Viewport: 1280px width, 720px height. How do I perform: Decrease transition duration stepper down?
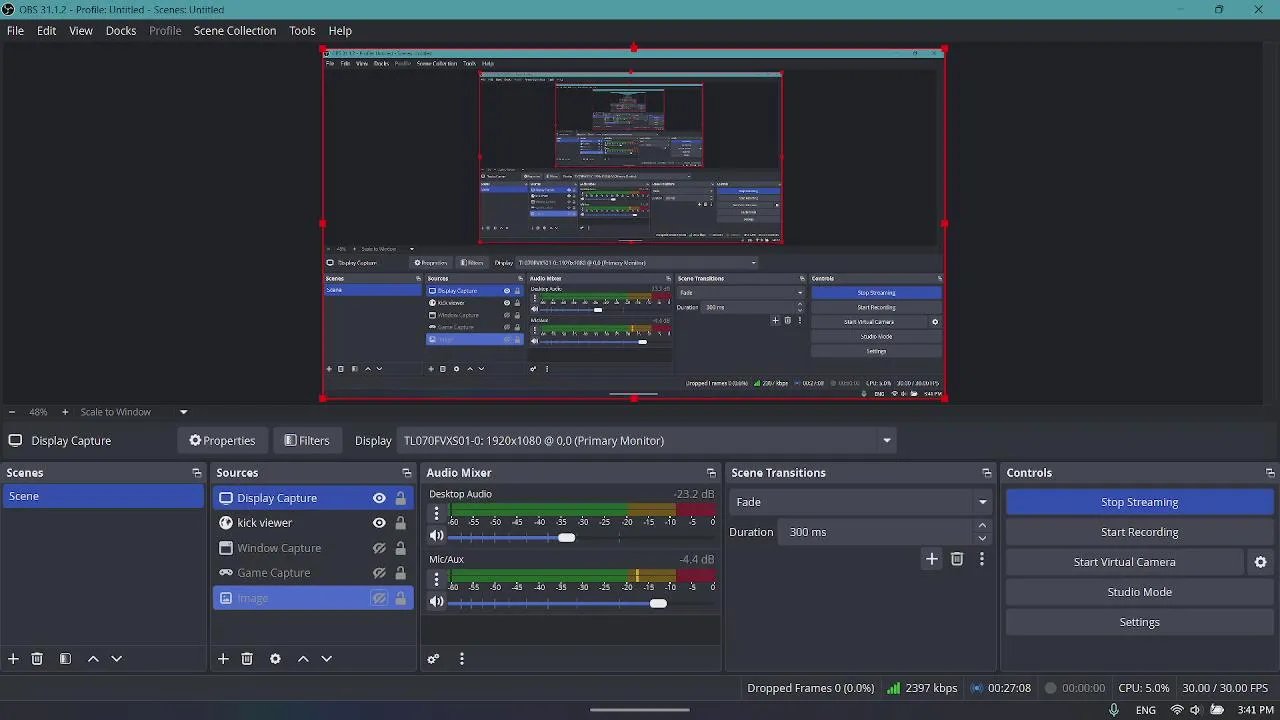(x=982, y=538)
